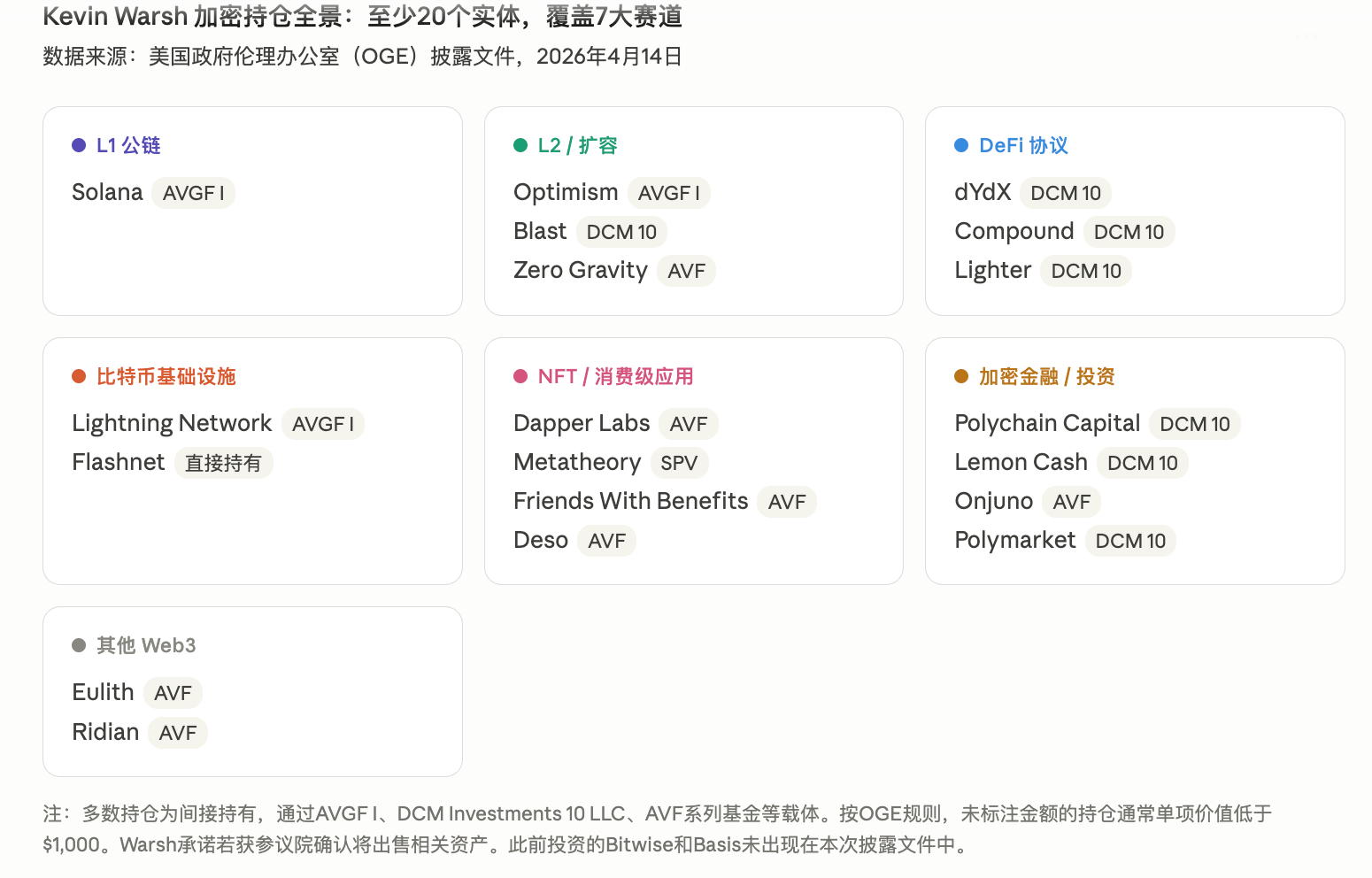Click the blue dot beside DeFi 协议
Image resolution: width=1372 pixels, height=878 pixels.
click(x=961, y=145)
